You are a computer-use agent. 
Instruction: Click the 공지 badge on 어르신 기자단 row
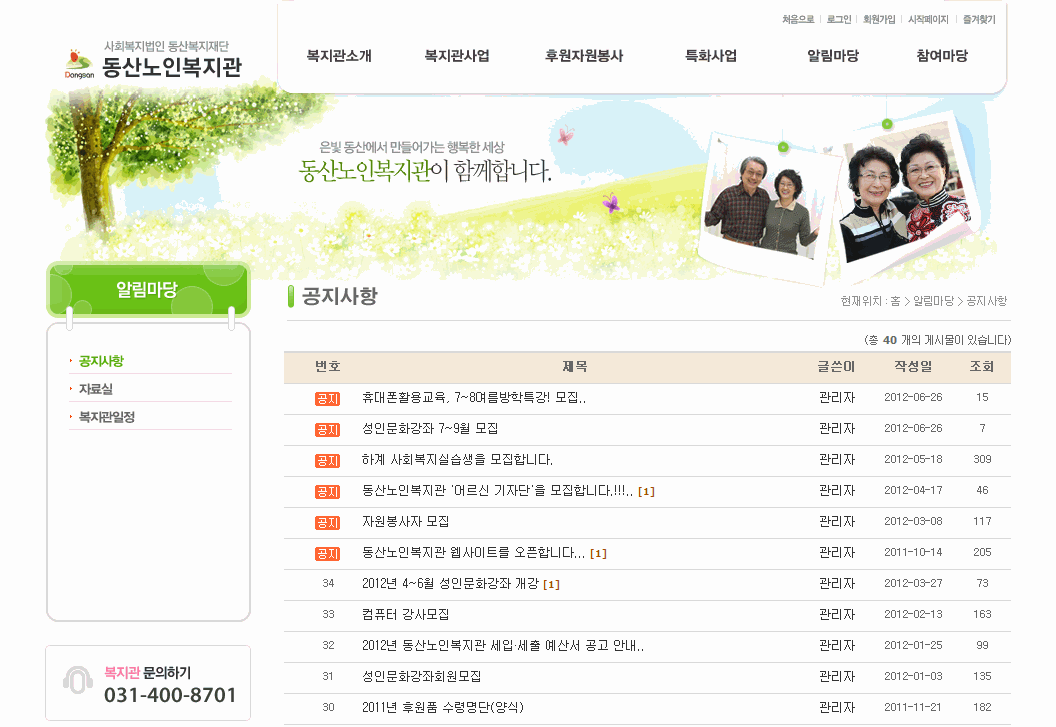click(x=327, y=492)
